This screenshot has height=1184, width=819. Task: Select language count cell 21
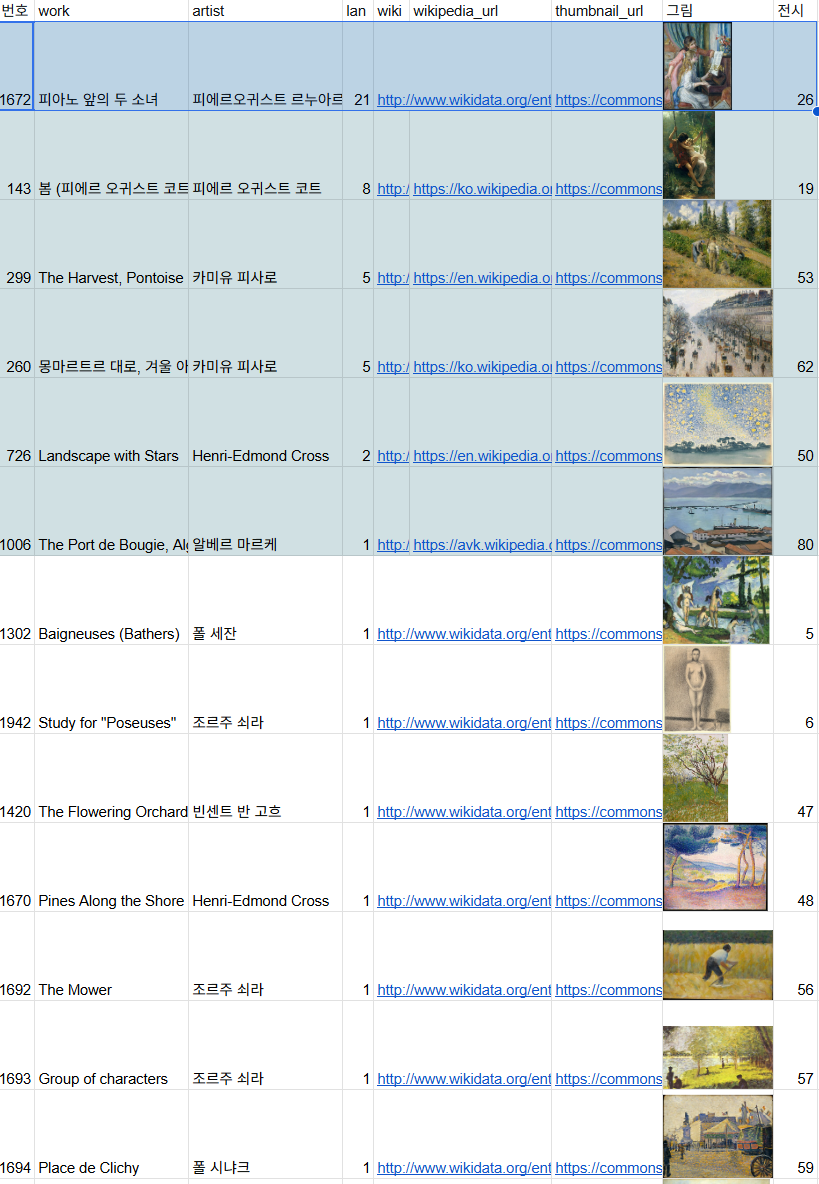pyautogui.click(x=358, y=66)
